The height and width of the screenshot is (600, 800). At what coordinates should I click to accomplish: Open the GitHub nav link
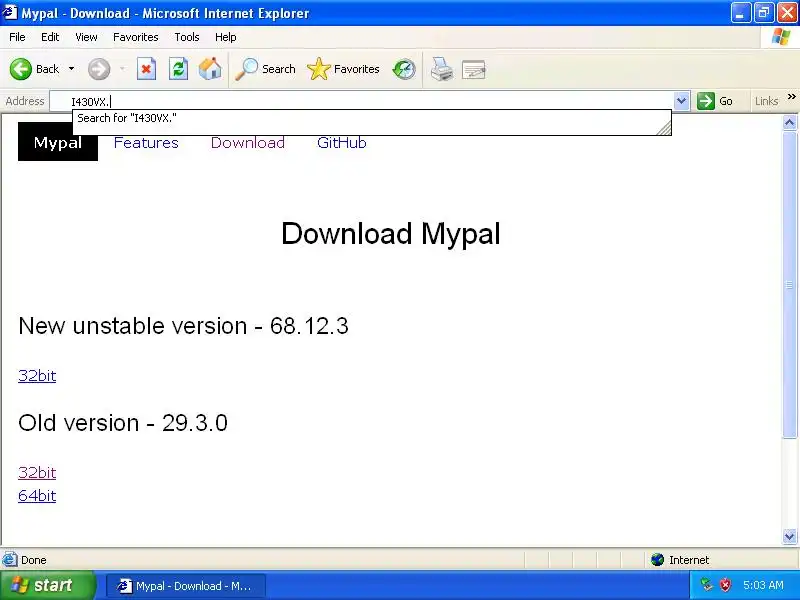[341, 142]
